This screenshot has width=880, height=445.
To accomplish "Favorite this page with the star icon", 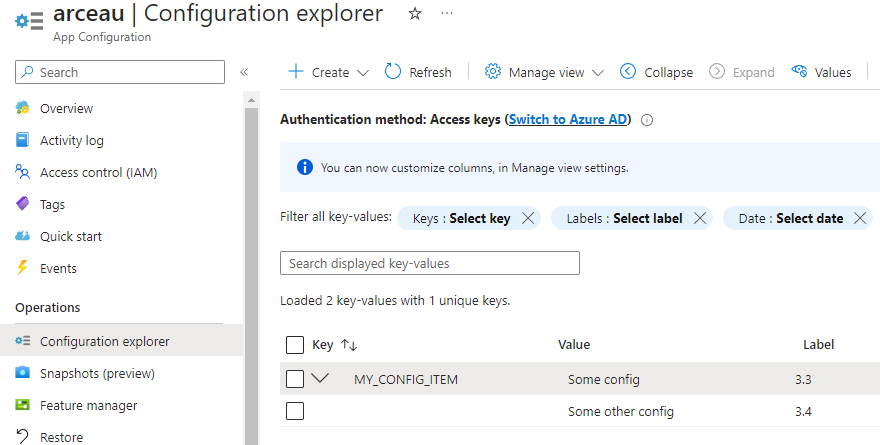I will (415, 14).
